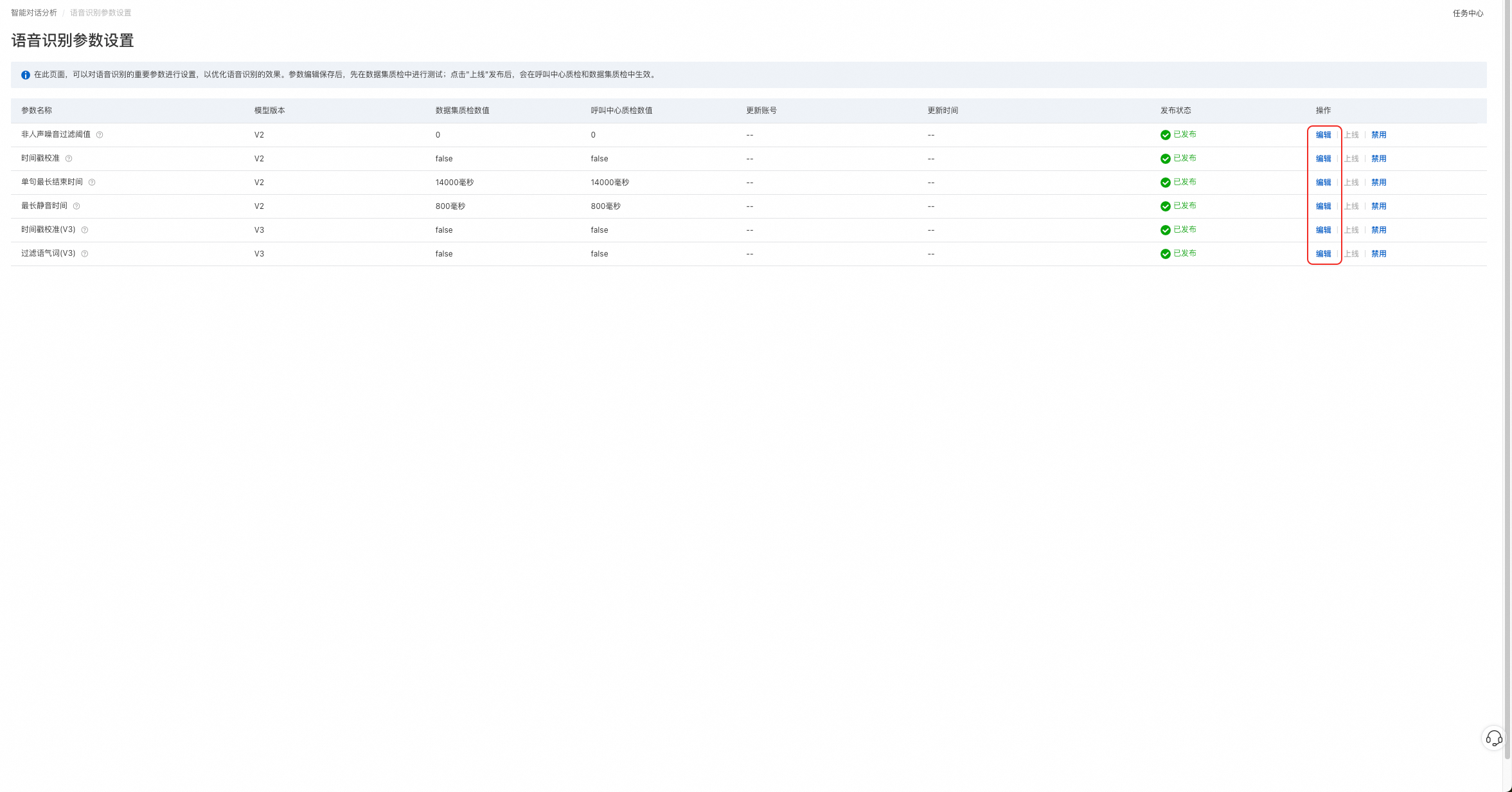1512x792 pixels.
Task: Edit 非人声噪音过滤阈值 parameter
Action: 1323,135
